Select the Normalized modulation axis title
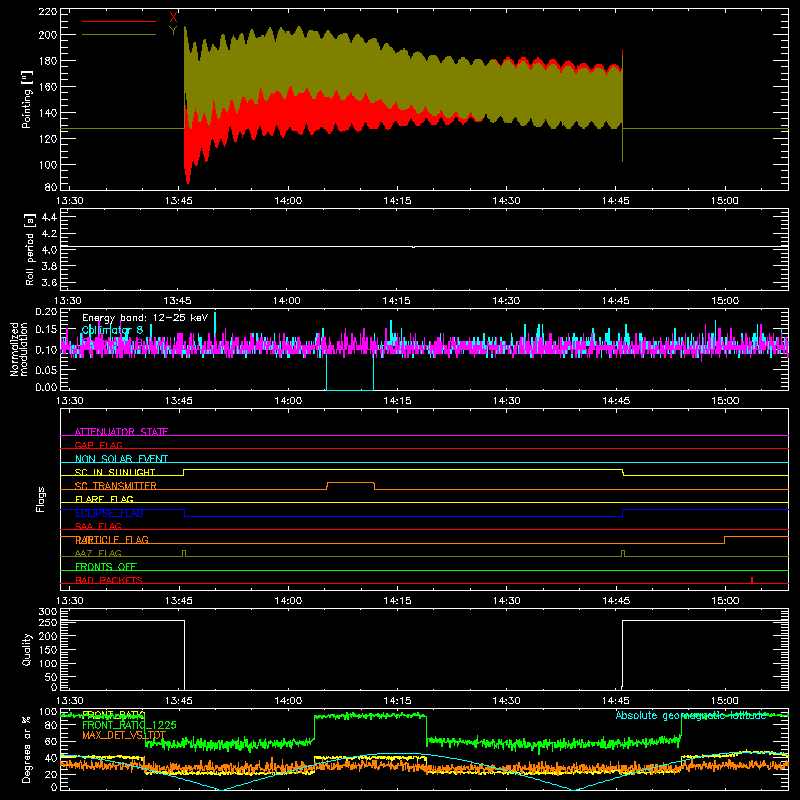 (19, 349)
